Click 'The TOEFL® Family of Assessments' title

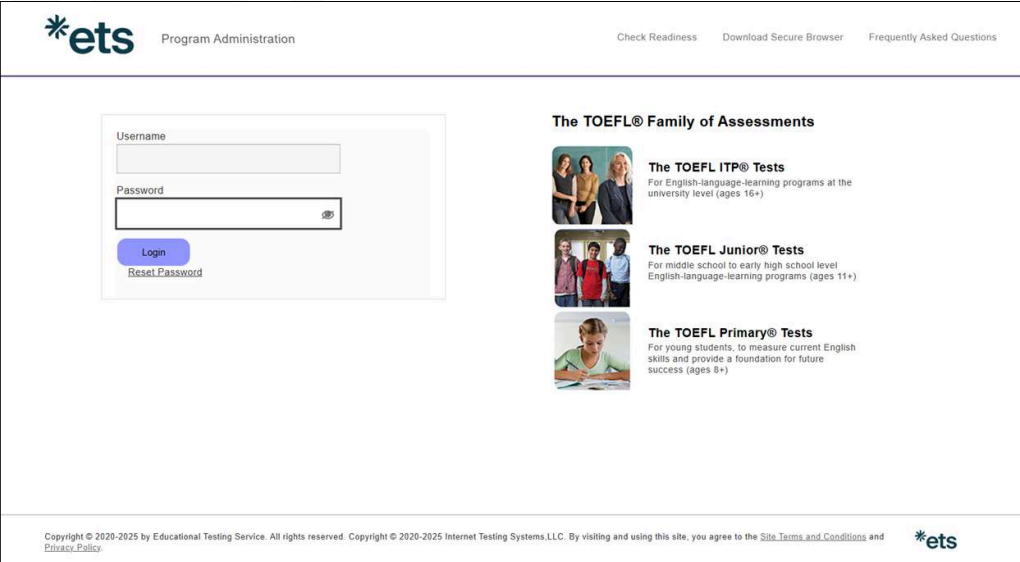[x=683, y=122]
